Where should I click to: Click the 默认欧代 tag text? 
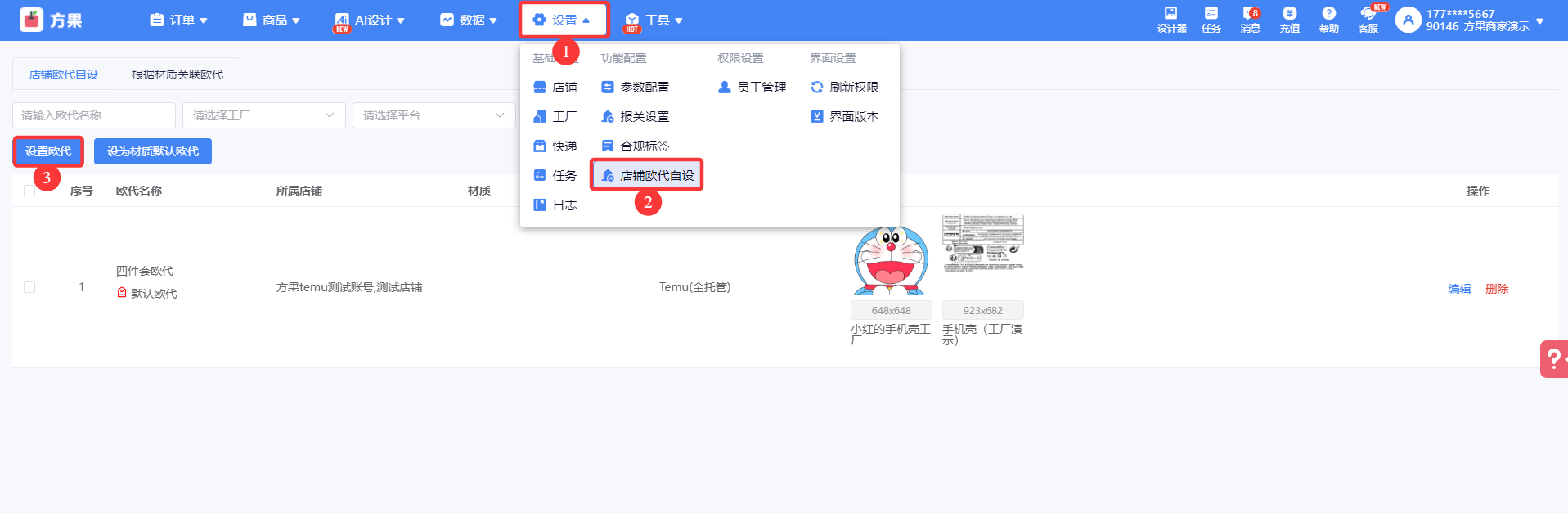[154, 293]
